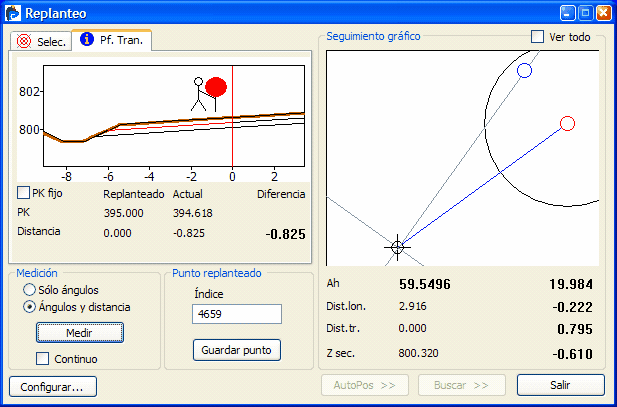
Task: Click the Guardar punto button
Action: [x=237, y=350]
